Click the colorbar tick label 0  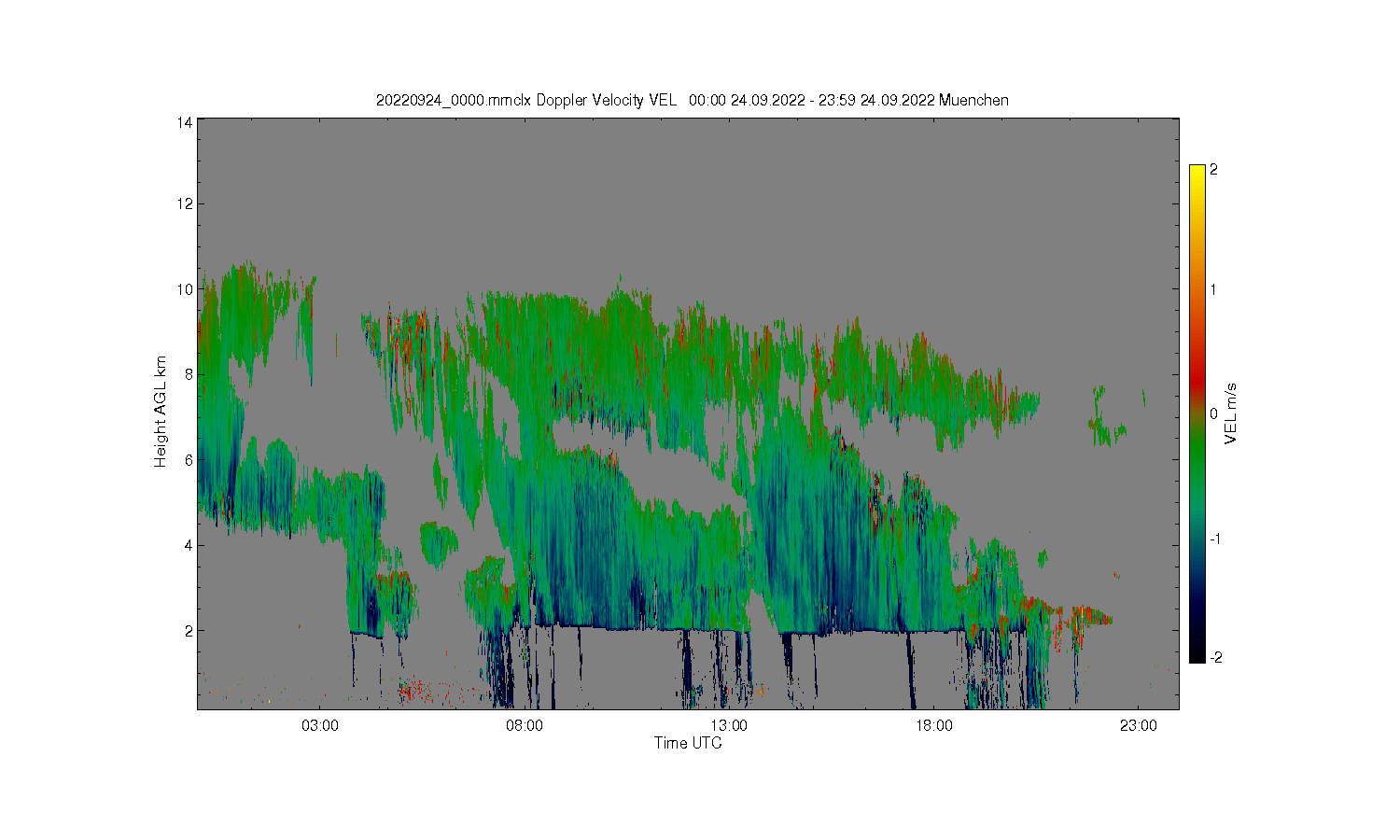(1214, 414)
